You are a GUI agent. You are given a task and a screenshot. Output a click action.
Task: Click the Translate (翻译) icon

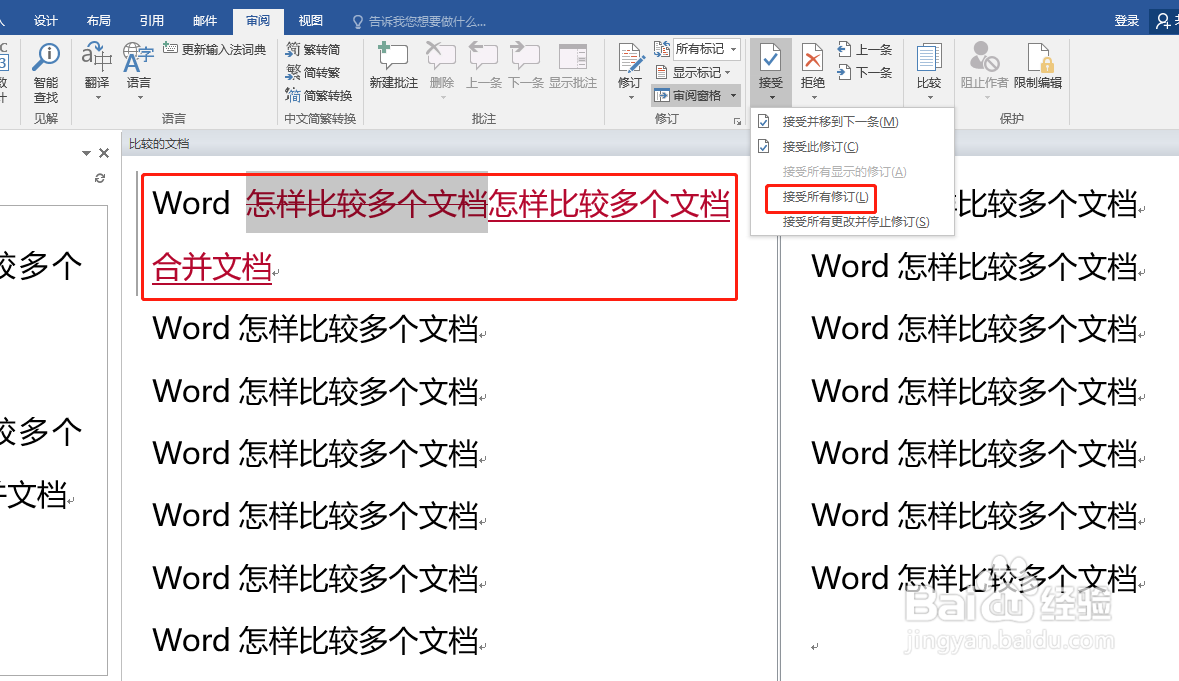point(97,58)
